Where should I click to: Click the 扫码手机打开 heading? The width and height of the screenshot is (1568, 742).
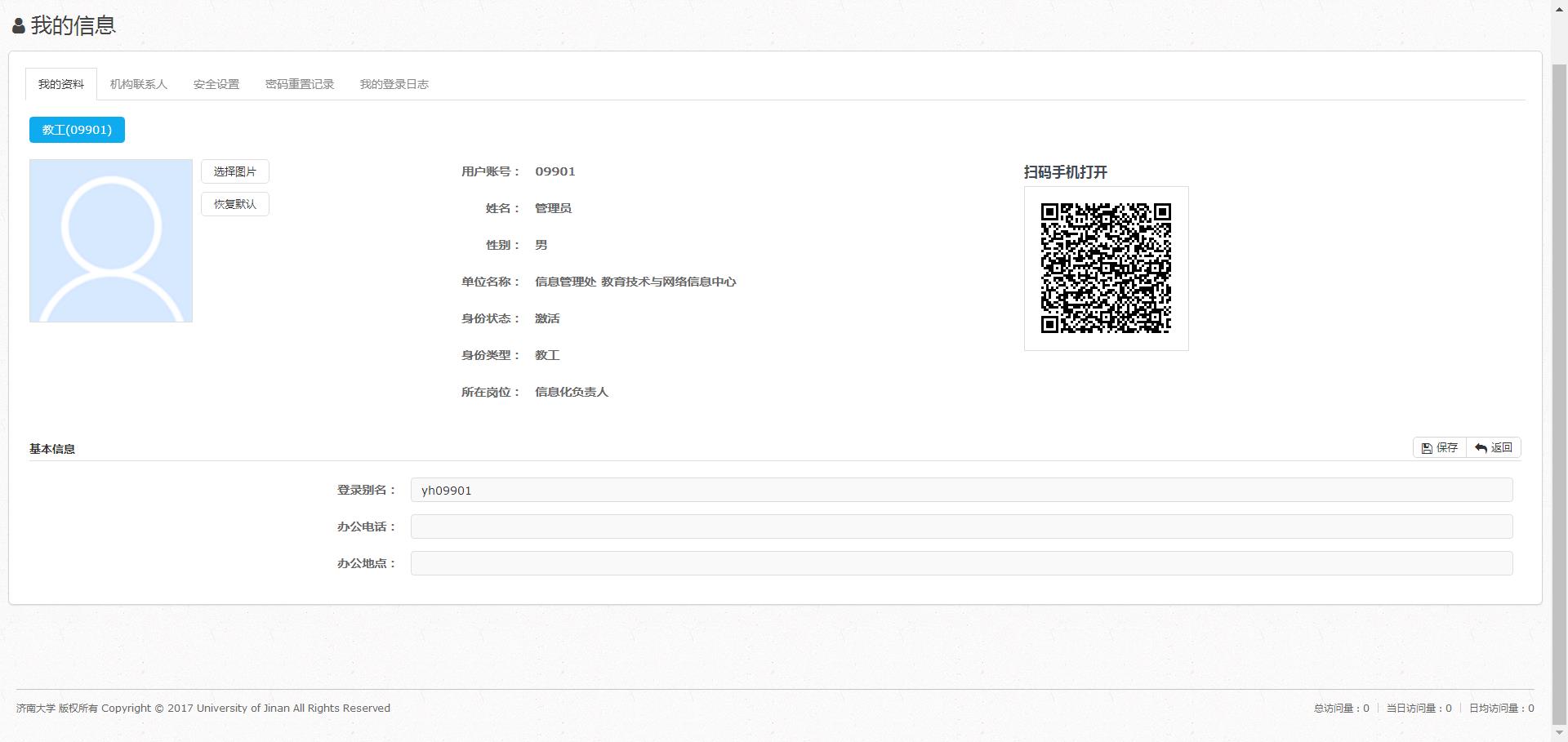coord(1066,172)
